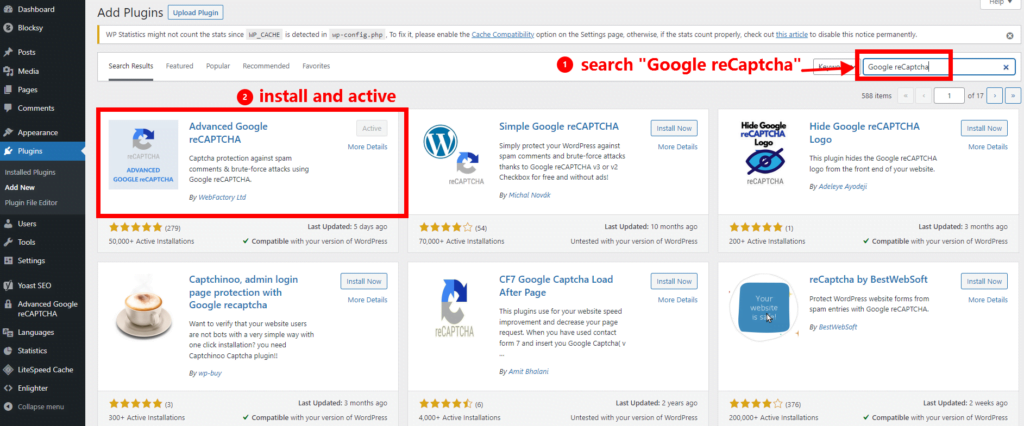The image size is (1024, 426).
Task: Dismiss the WP Statistics notice
Action: pos(1010,35)
